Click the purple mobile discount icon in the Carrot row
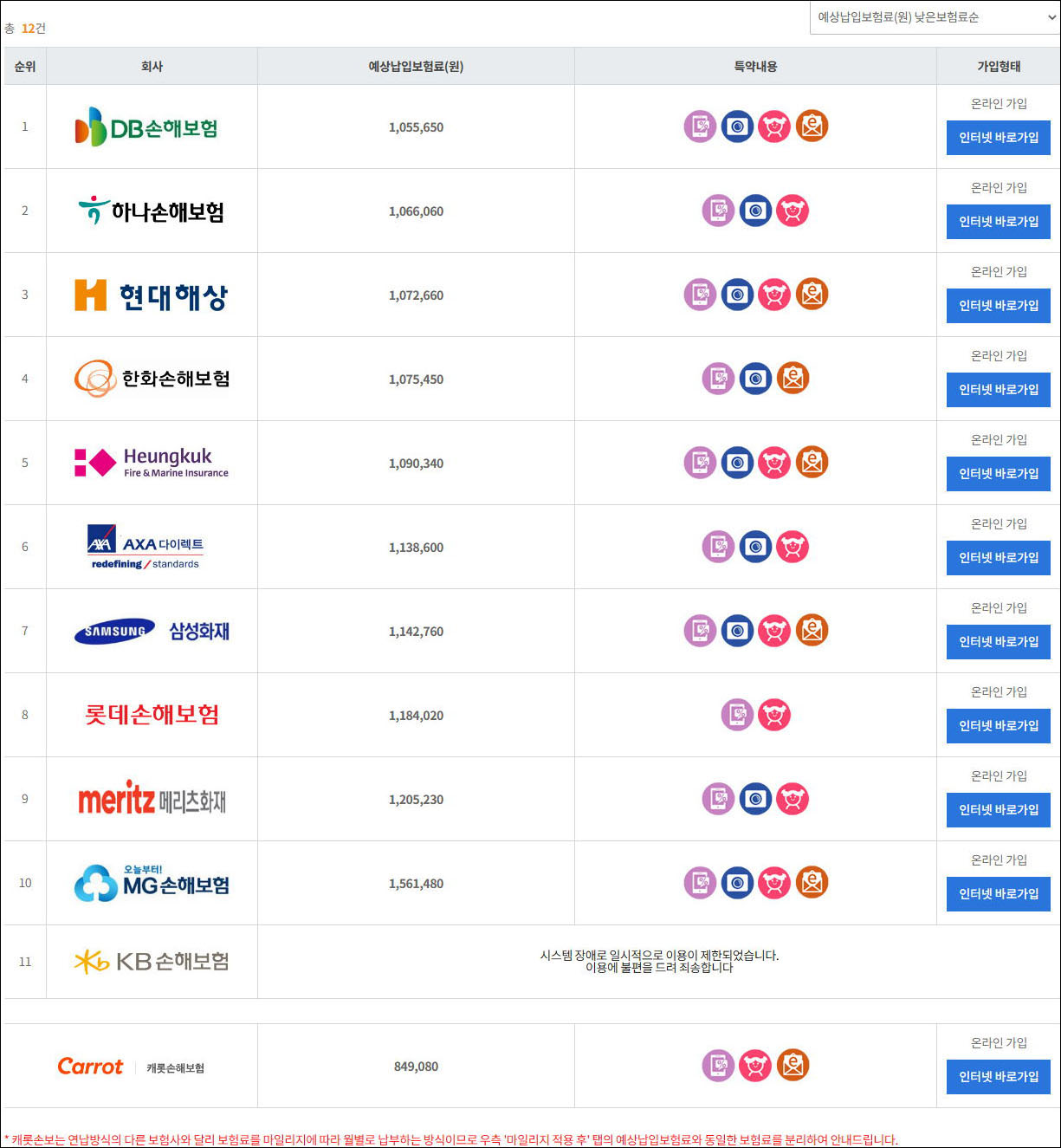The width and height of the screenshot is (1061, 1148). tap(719, 1066)
